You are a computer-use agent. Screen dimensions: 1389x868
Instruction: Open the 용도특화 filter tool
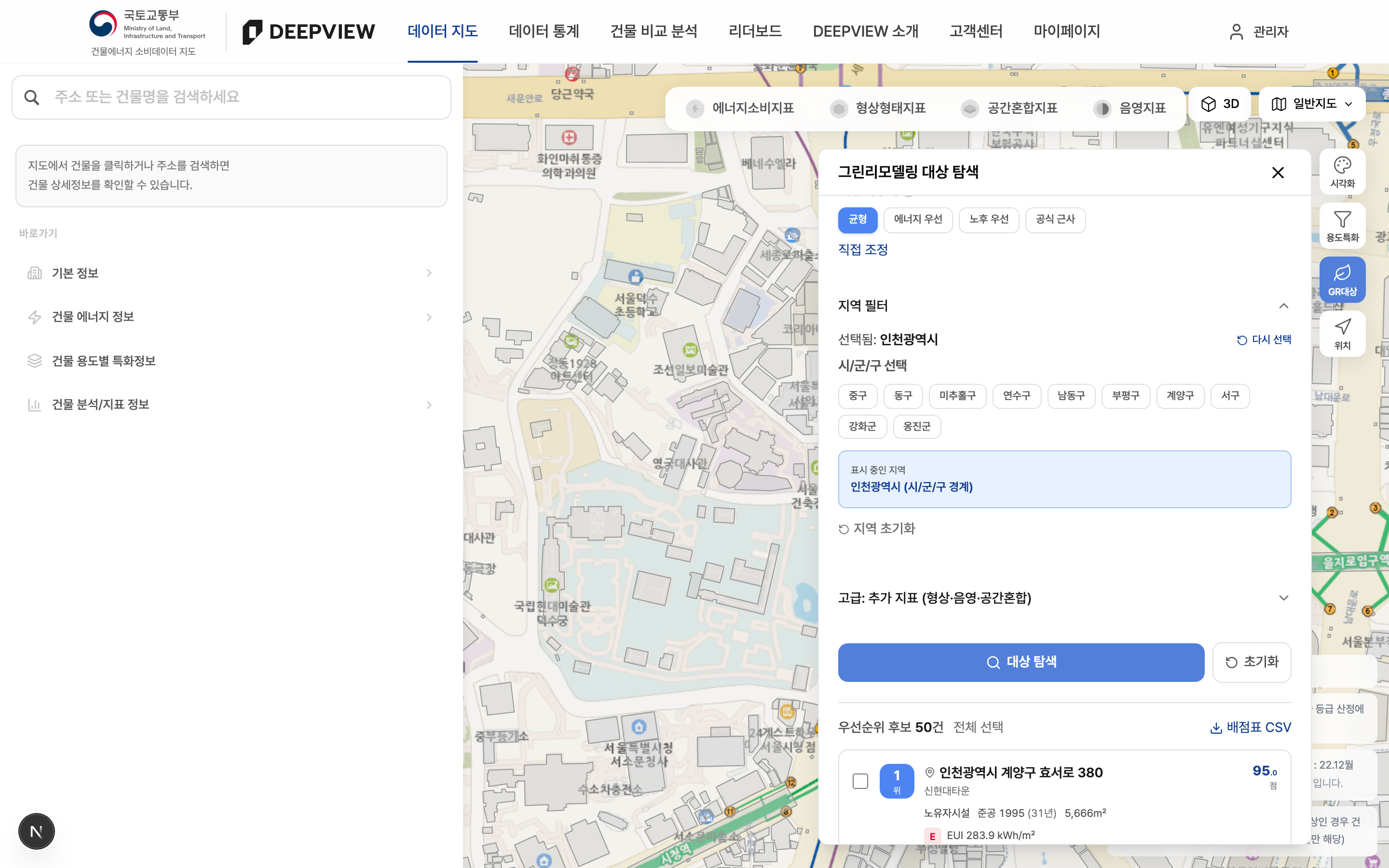click(1342, 226)
